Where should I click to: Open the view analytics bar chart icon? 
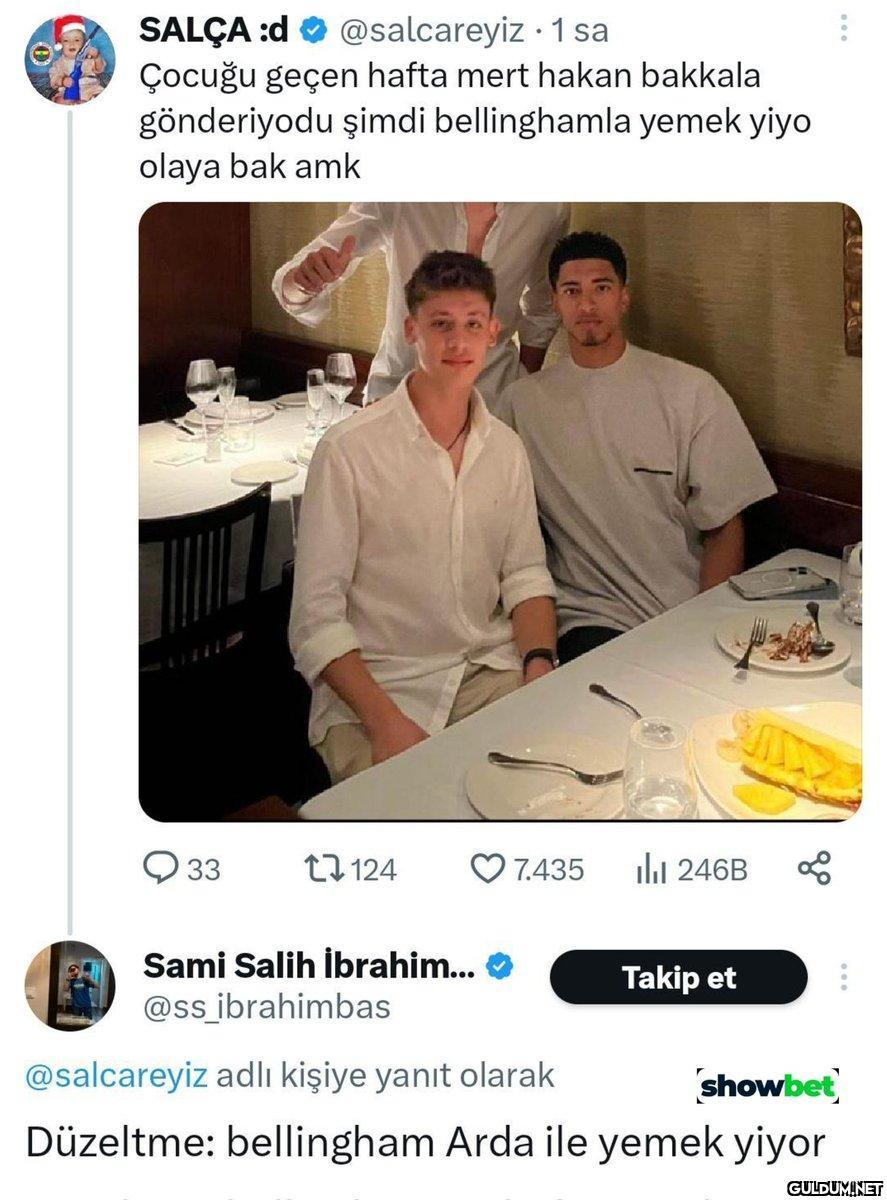(651, 868)
